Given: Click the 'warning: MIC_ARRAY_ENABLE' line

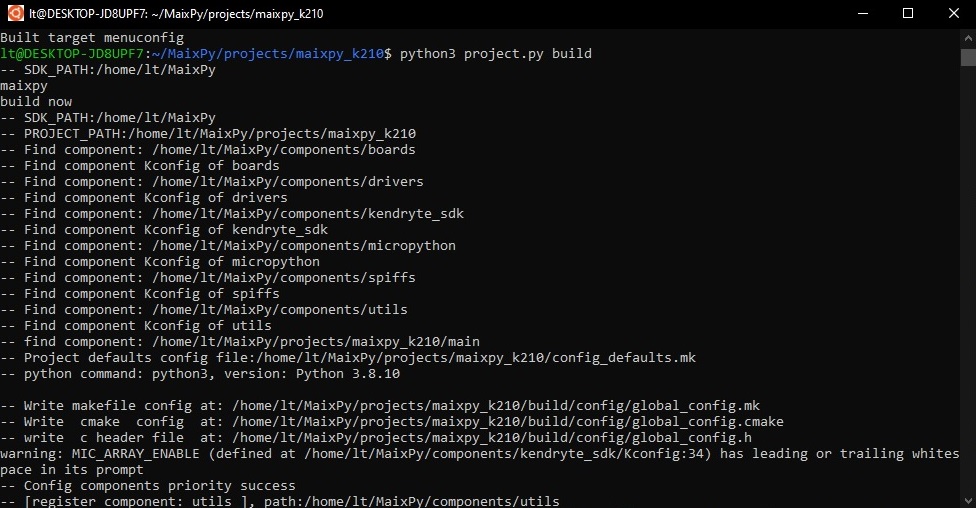Looking at the screenshot, I should point(480,454).
